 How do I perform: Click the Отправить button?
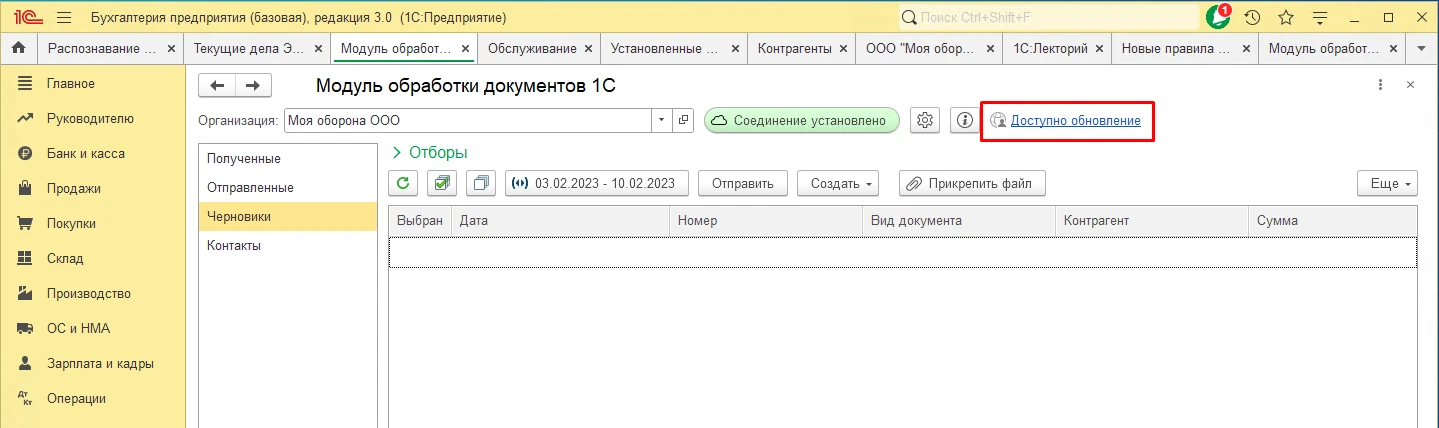(x=743, y=183)
